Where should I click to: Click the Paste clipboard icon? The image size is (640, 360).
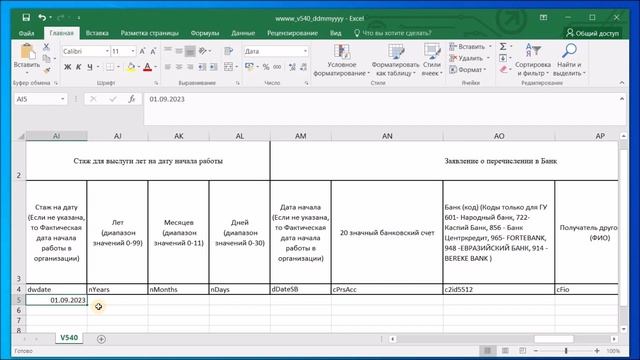[27, 52]
